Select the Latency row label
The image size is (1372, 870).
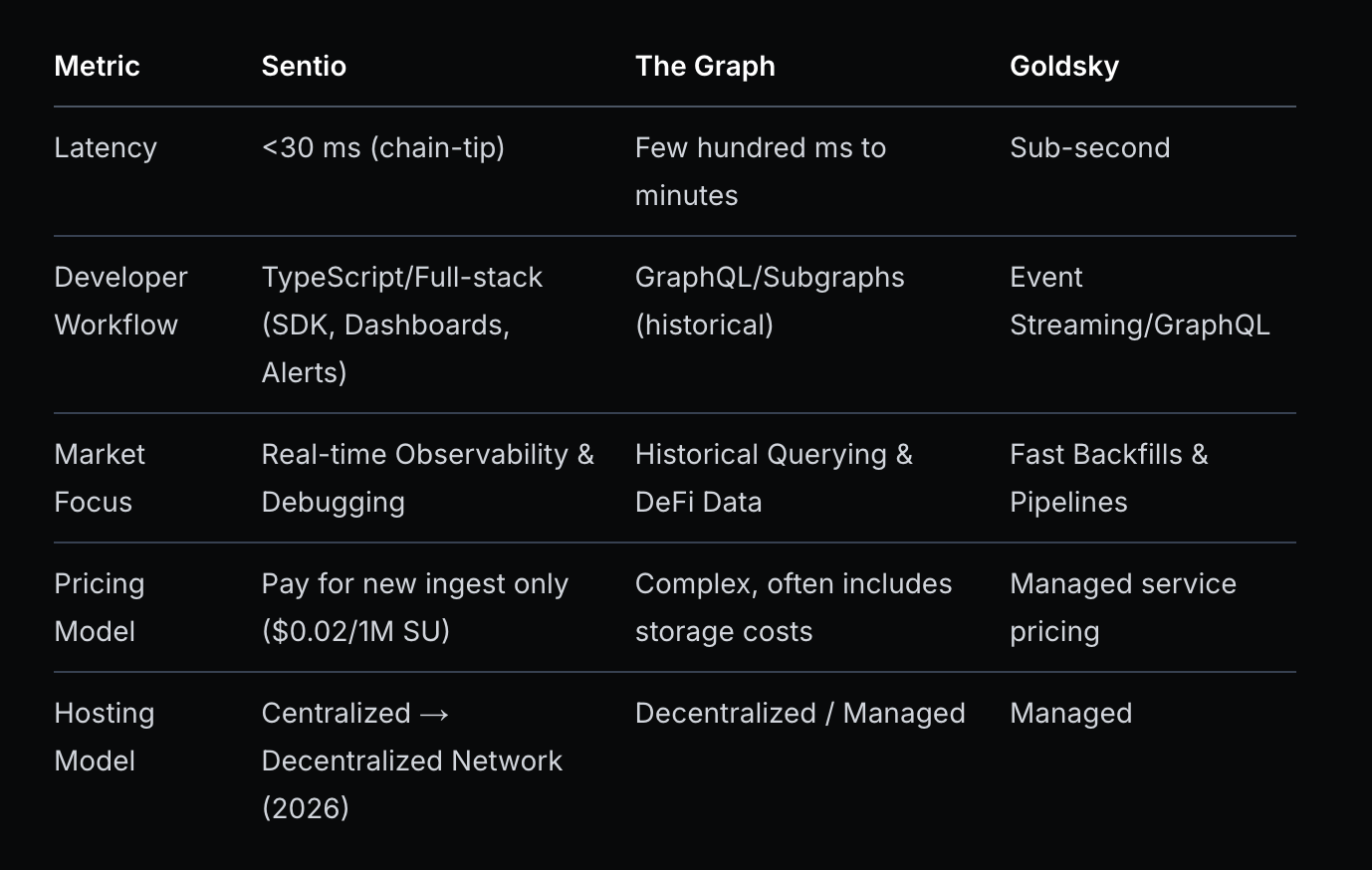click(106, 147)
